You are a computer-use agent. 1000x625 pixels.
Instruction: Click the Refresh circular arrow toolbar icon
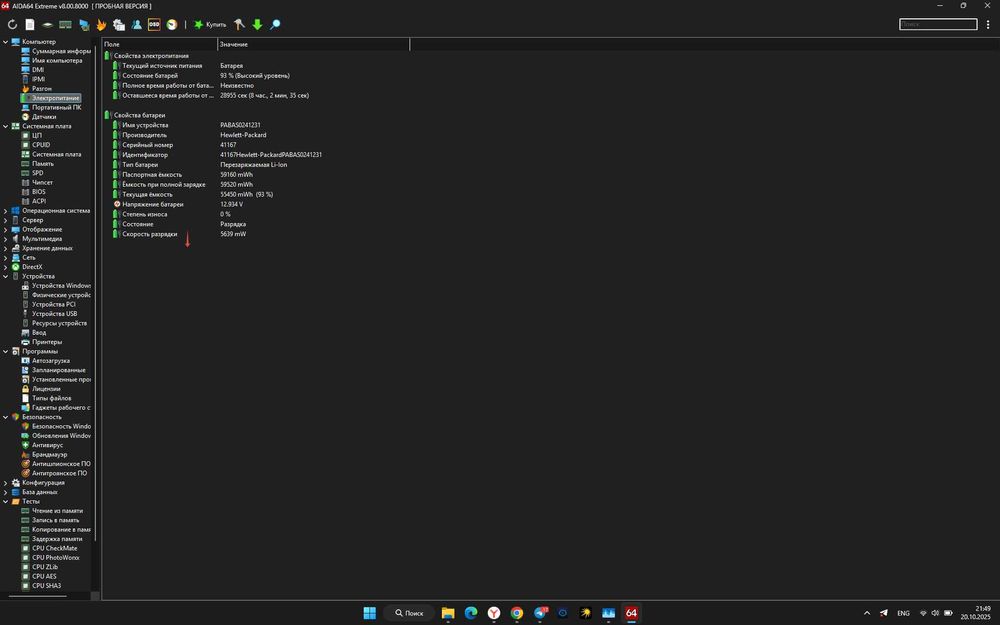point(12,24)
